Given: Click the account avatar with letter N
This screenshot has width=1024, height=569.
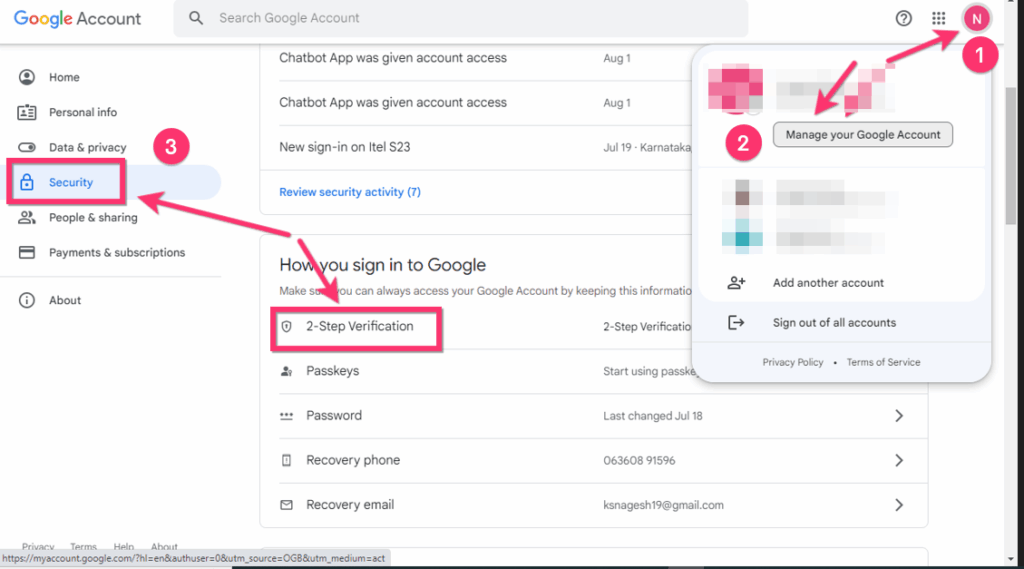Looking at the screenshot, I should pos(976,18).
